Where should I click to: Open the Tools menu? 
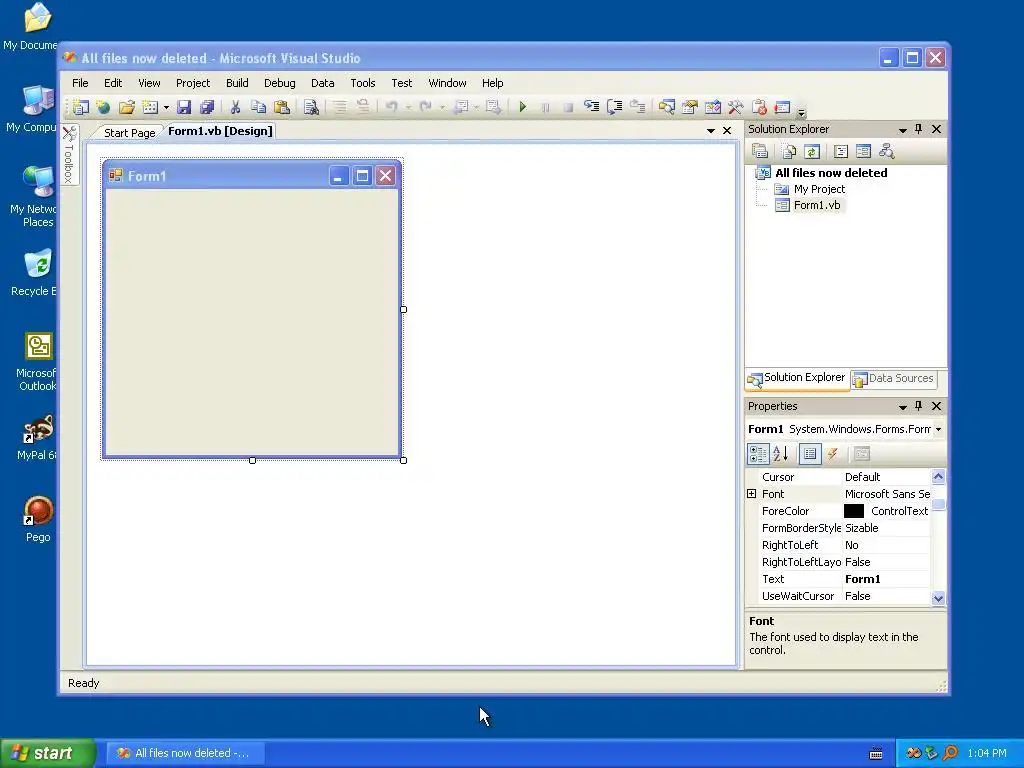pos(362,83)
